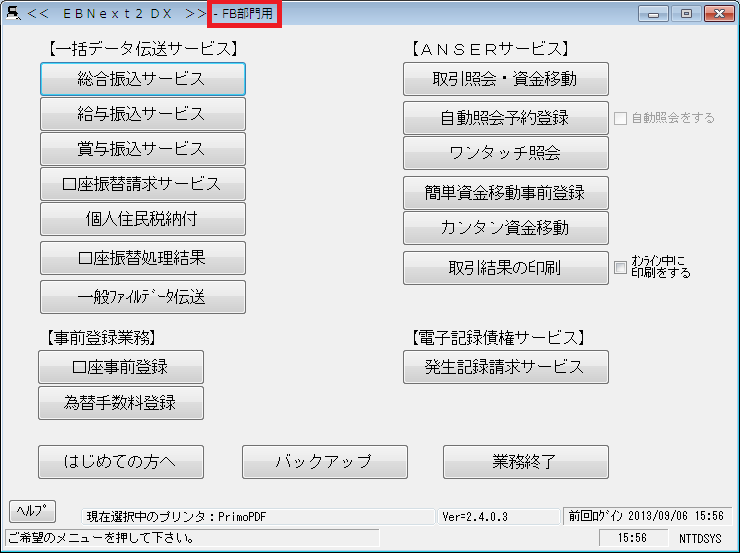The height and width of the screenshot is (553, 740).
Task: Open 賞与振込サービス
Action: coord(143,149)
